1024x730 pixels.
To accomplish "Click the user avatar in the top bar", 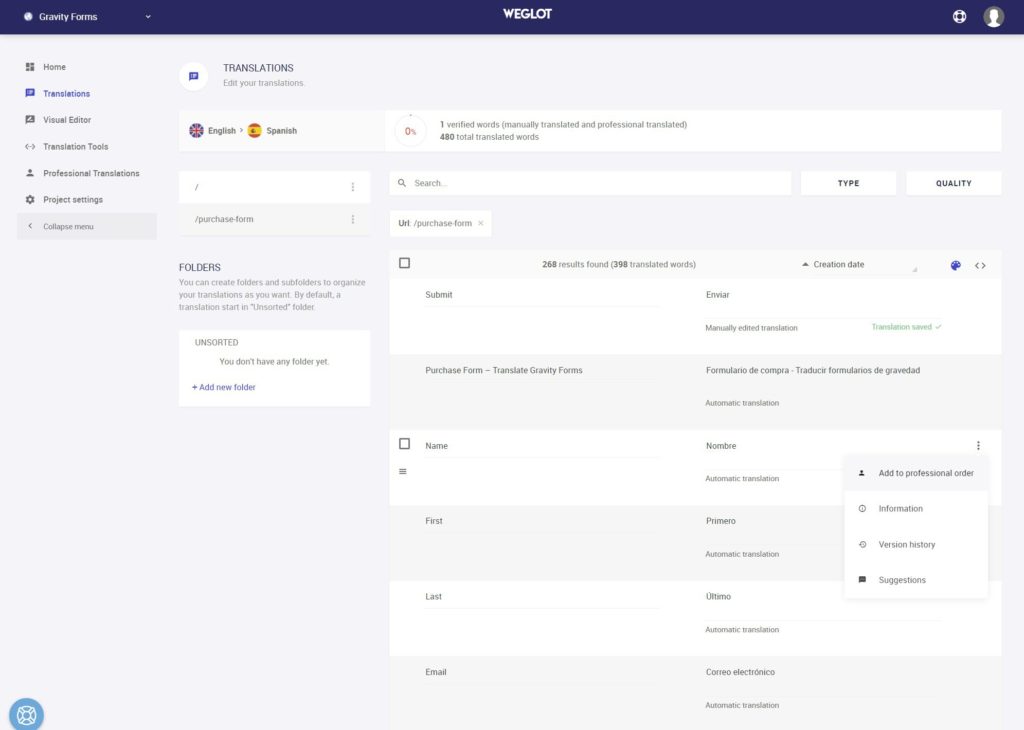I will (x=993, y=16).
